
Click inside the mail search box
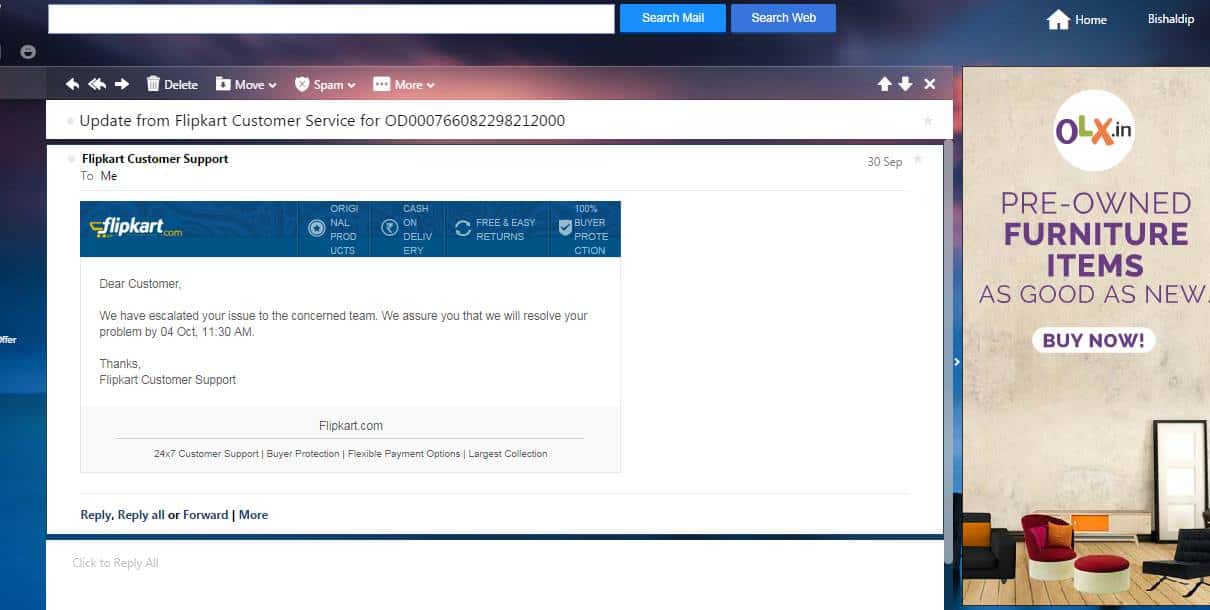(331, 19)
